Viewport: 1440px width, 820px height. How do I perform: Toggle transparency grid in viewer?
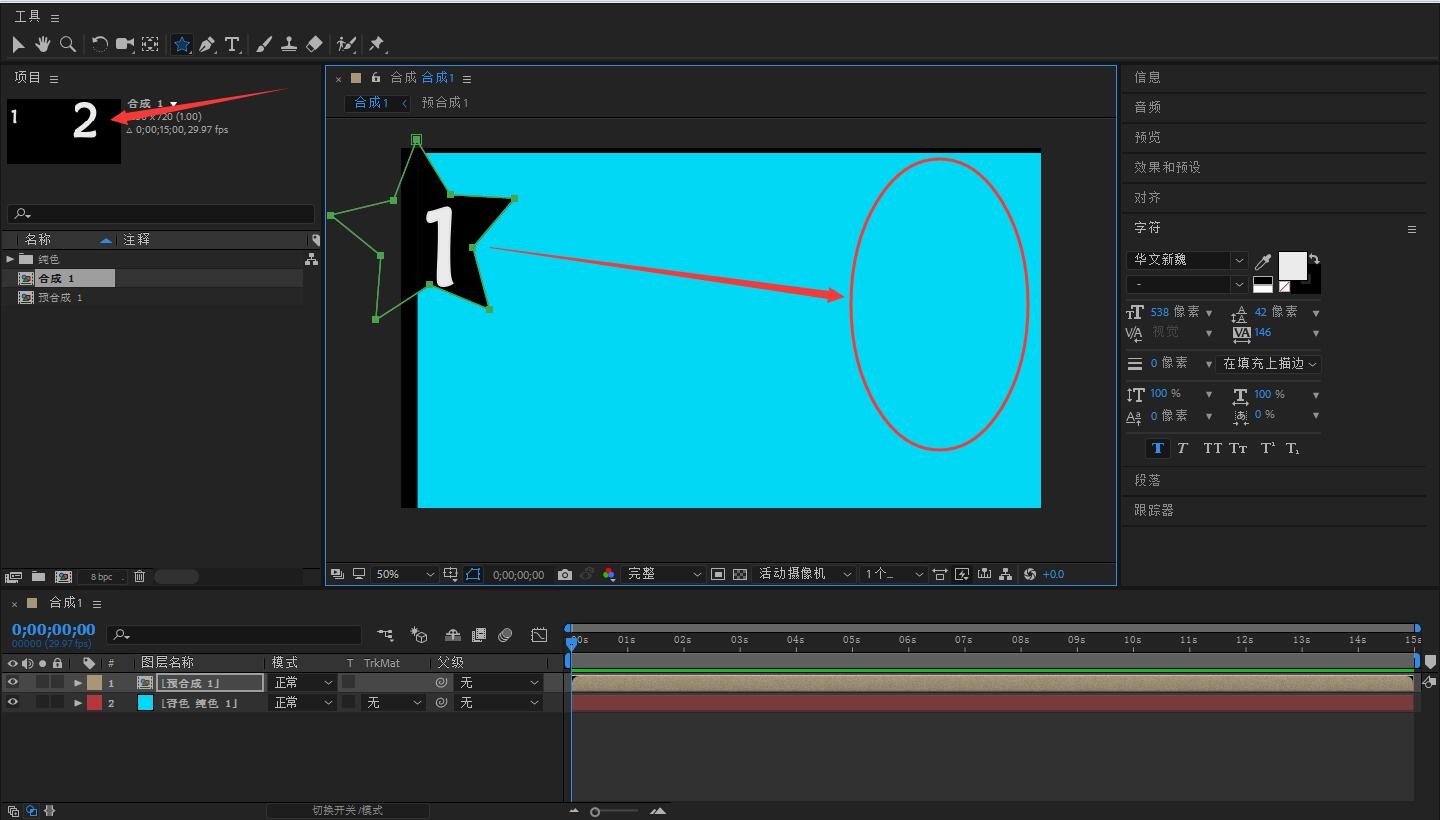(x=740, y=574)
